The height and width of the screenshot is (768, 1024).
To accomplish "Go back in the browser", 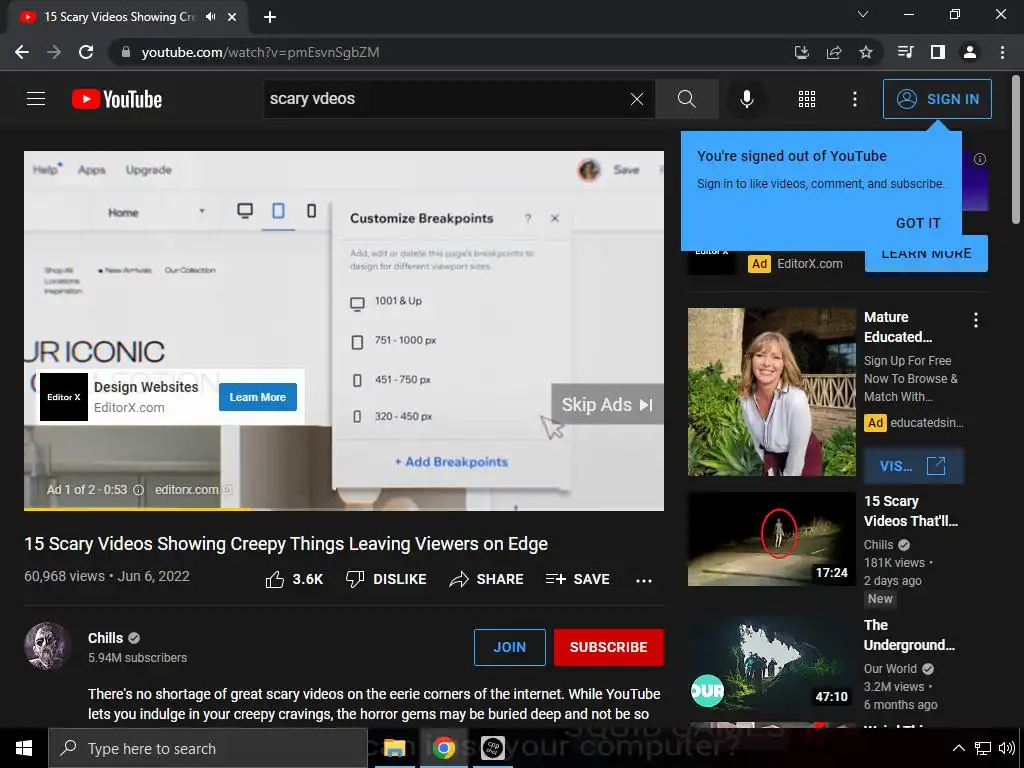I will tap(22, 52).
